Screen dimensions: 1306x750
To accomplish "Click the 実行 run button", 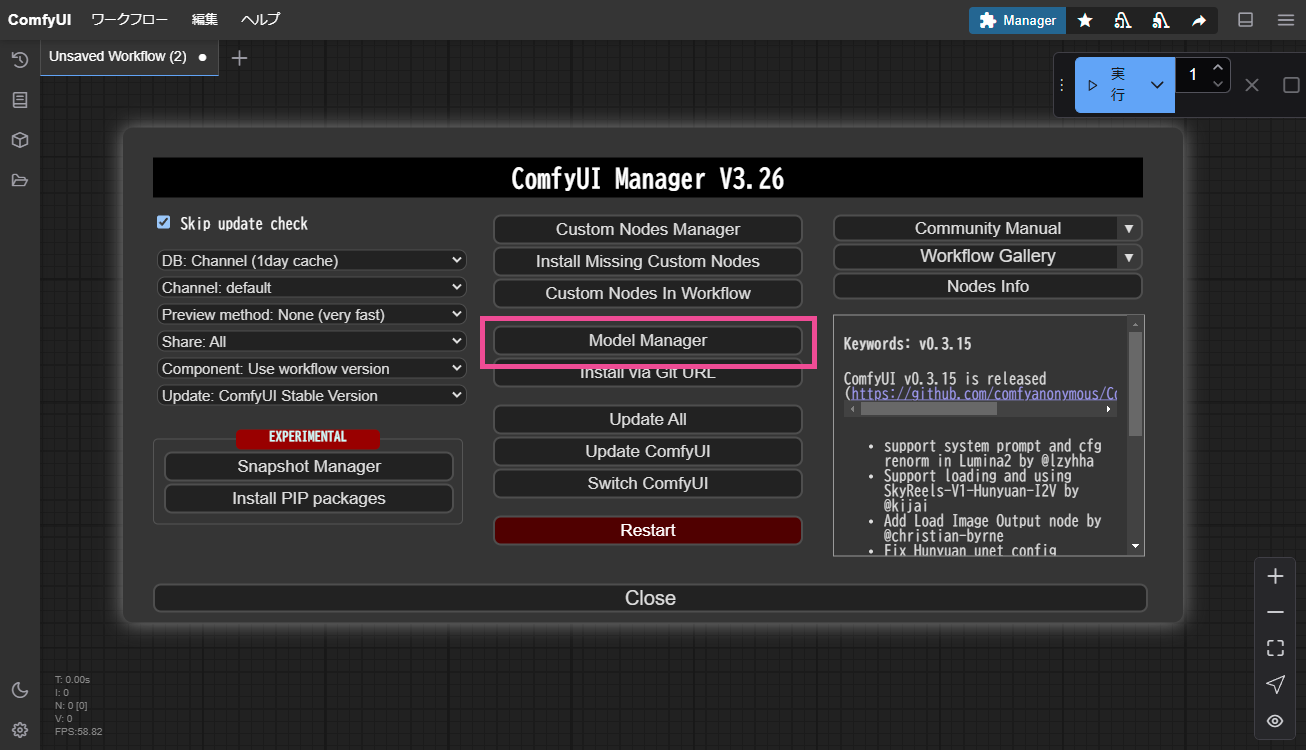I will (x=1108, y=85).
